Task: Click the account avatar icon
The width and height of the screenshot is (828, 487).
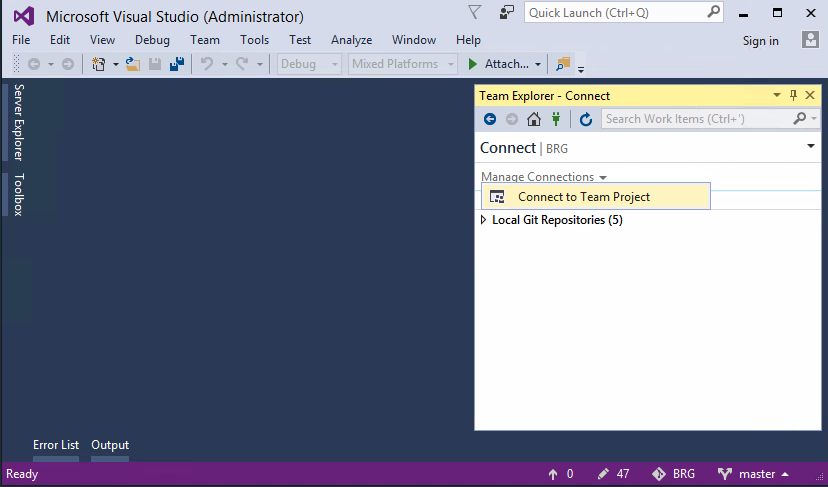Action: (810, 40)
